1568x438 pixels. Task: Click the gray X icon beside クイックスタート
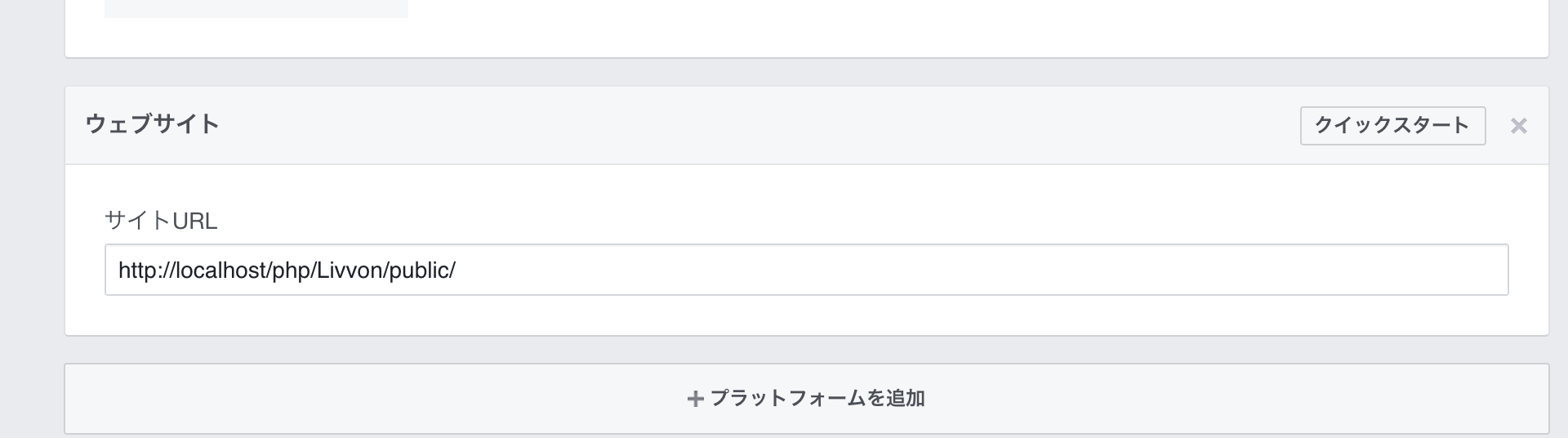tap(1518, 126)
